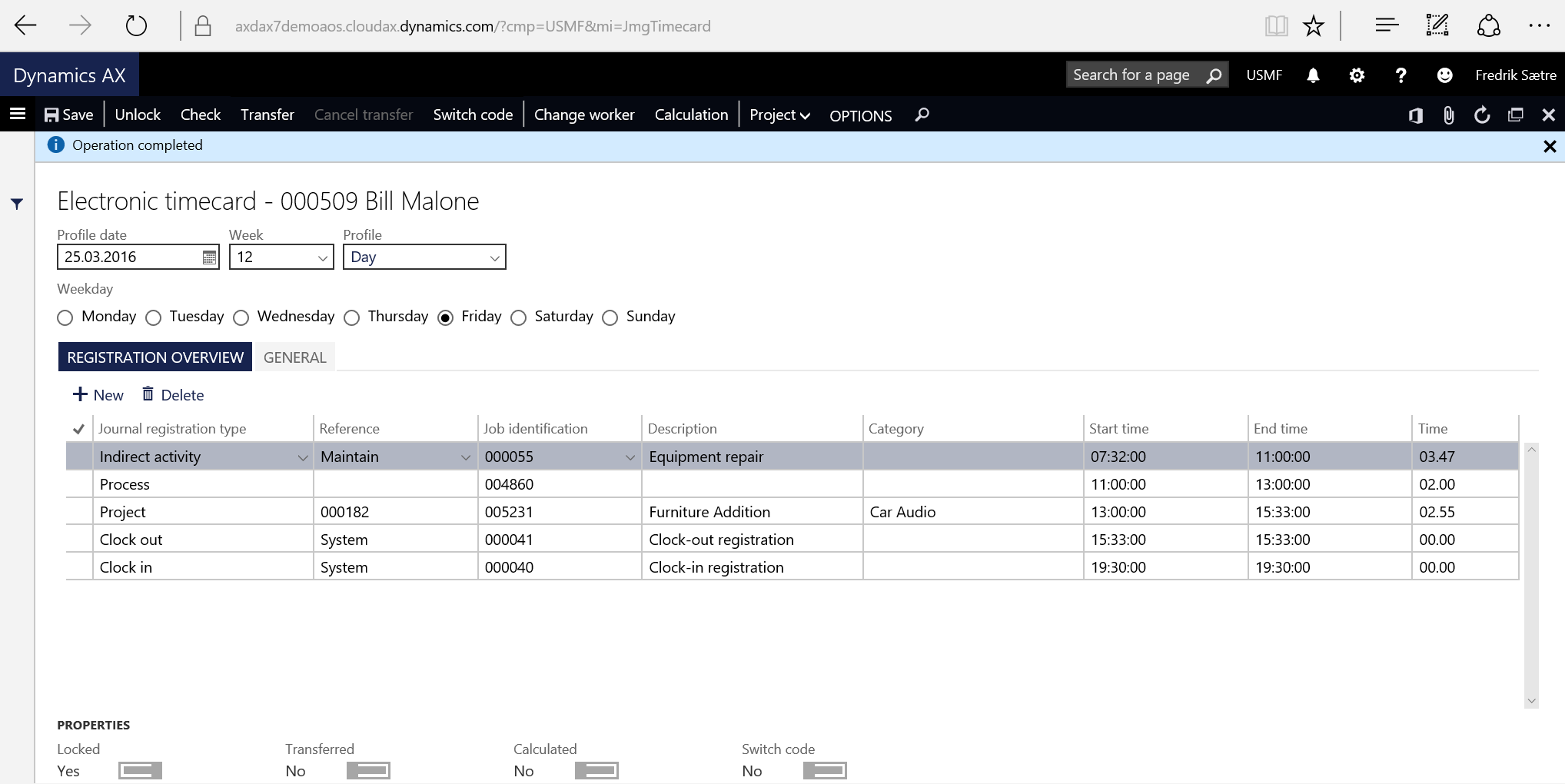Expand the Project menu in action bar
The width and height of the screenshot is (1565, 784).
(779, 115)
